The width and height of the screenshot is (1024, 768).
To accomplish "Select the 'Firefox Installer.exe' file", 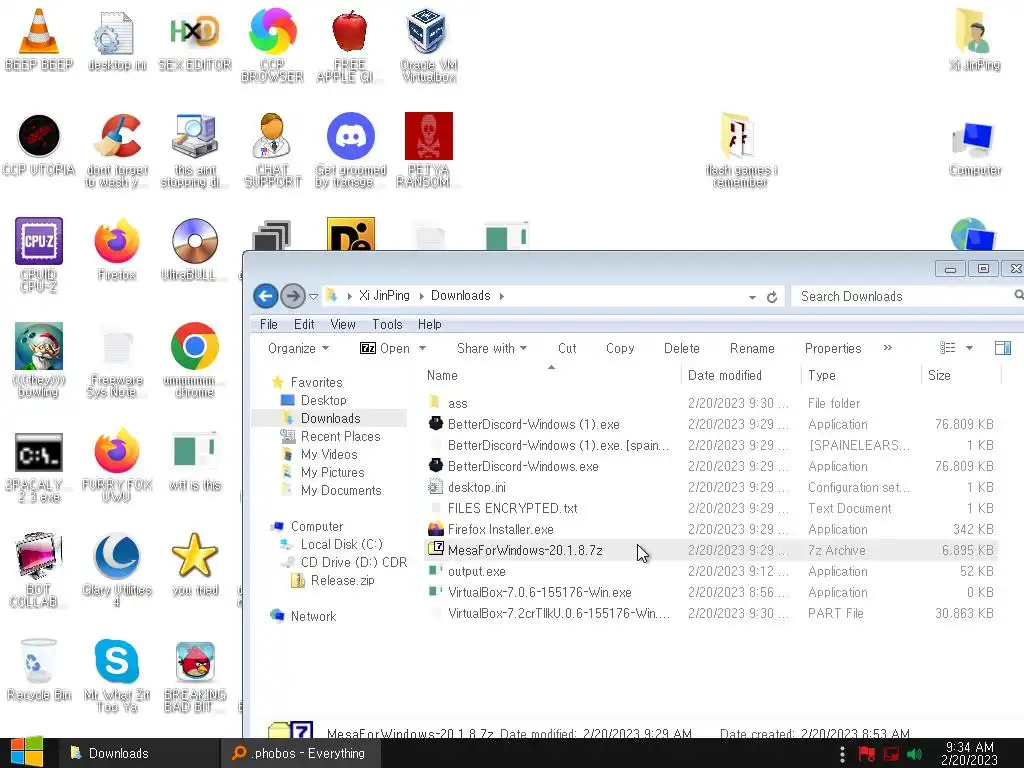I will click(x=712, y=529).
